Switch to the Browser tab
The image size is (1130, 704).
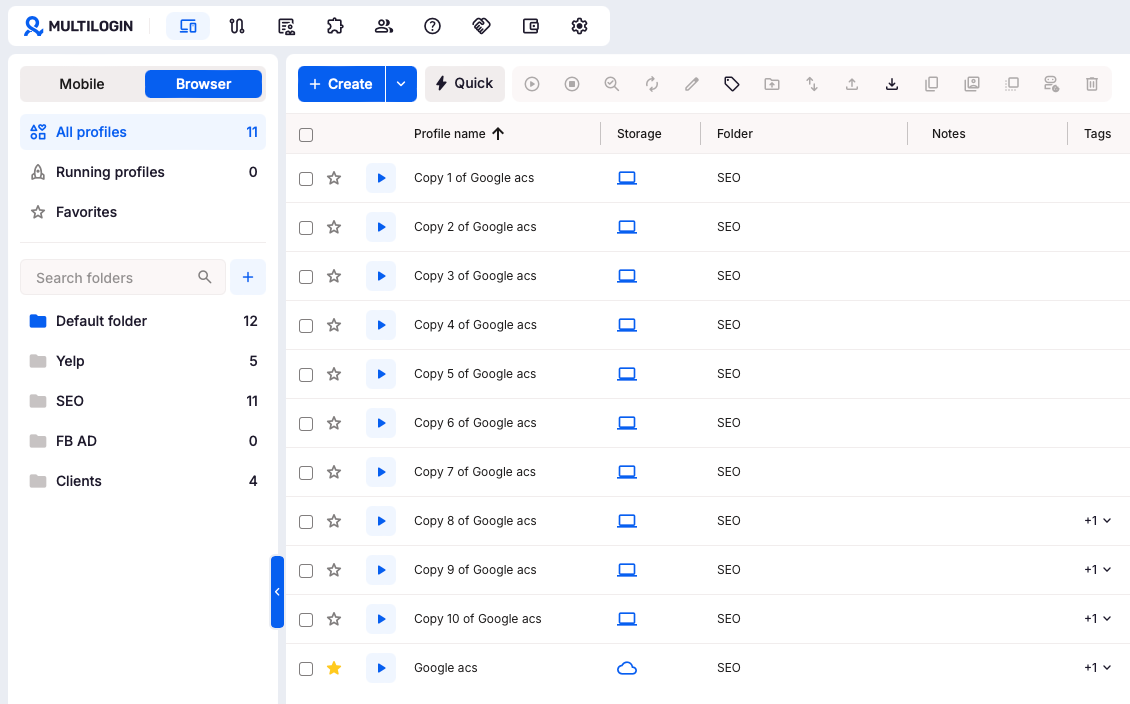203,84
